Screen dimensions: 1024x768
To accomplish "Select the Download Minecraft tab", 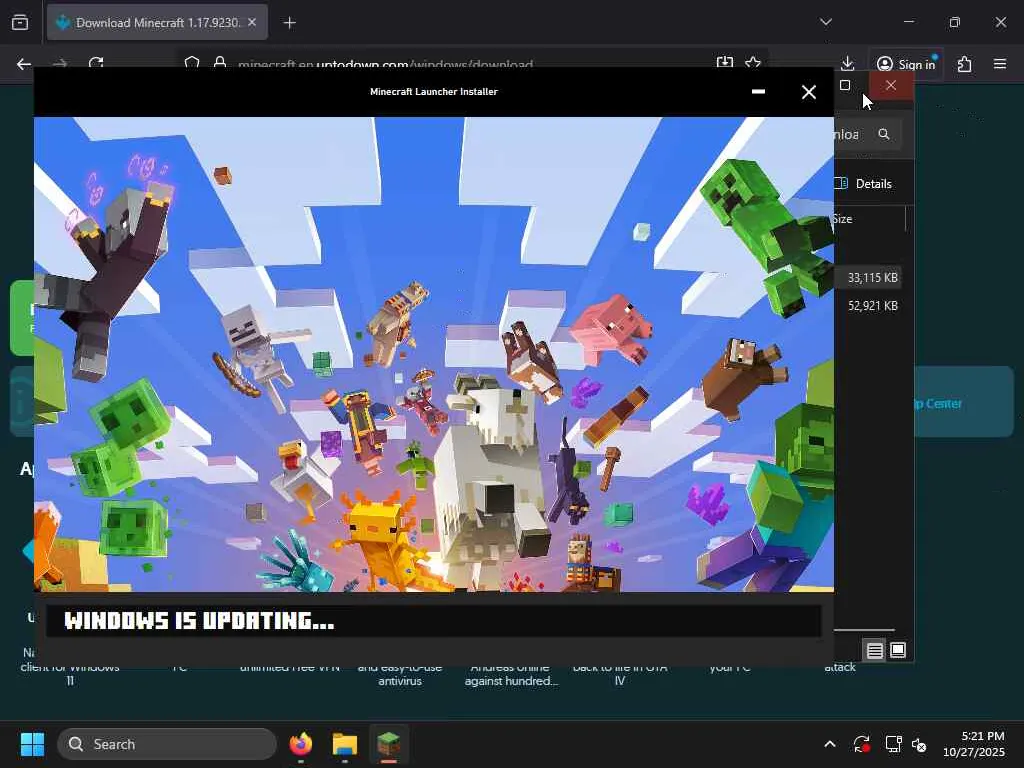I will coord(157,23).
